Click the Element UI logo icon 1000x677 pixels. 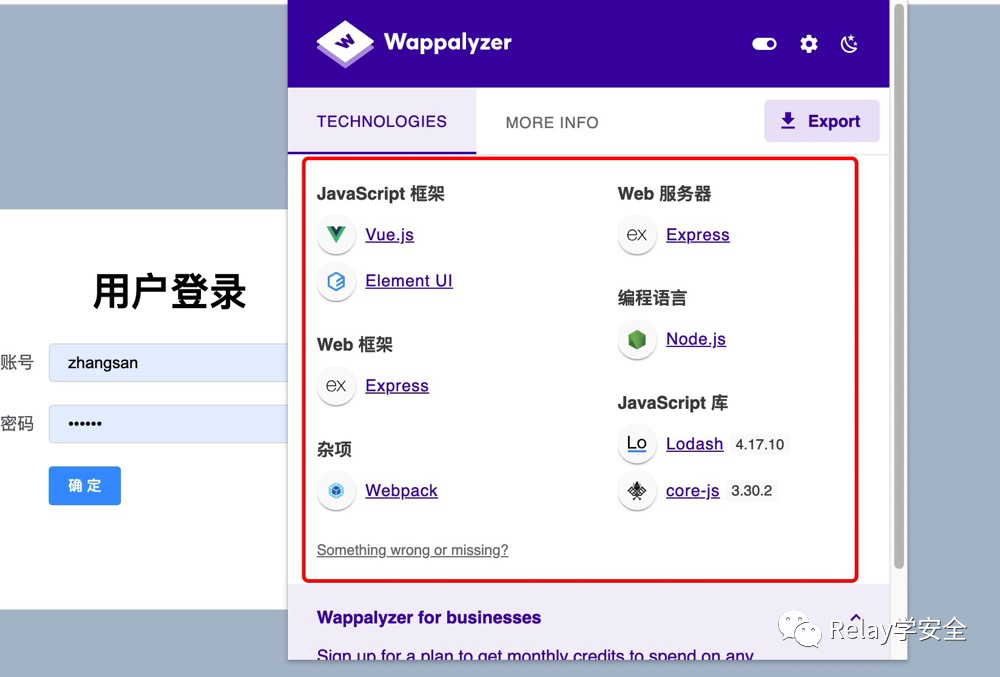[x=336, y=281]
